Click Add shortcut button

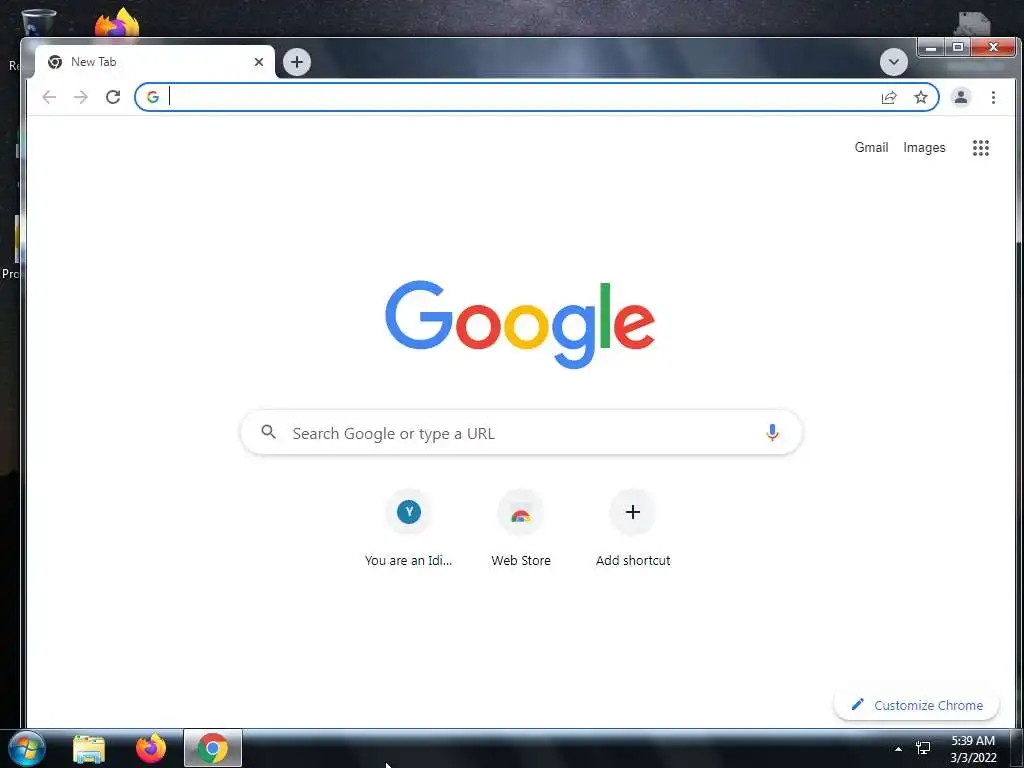633,528
